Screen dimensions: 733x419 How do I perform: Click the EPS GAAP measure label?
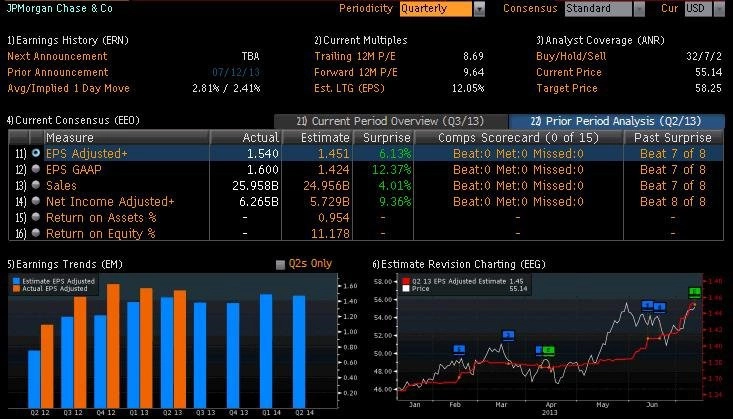tap(73, 169)
